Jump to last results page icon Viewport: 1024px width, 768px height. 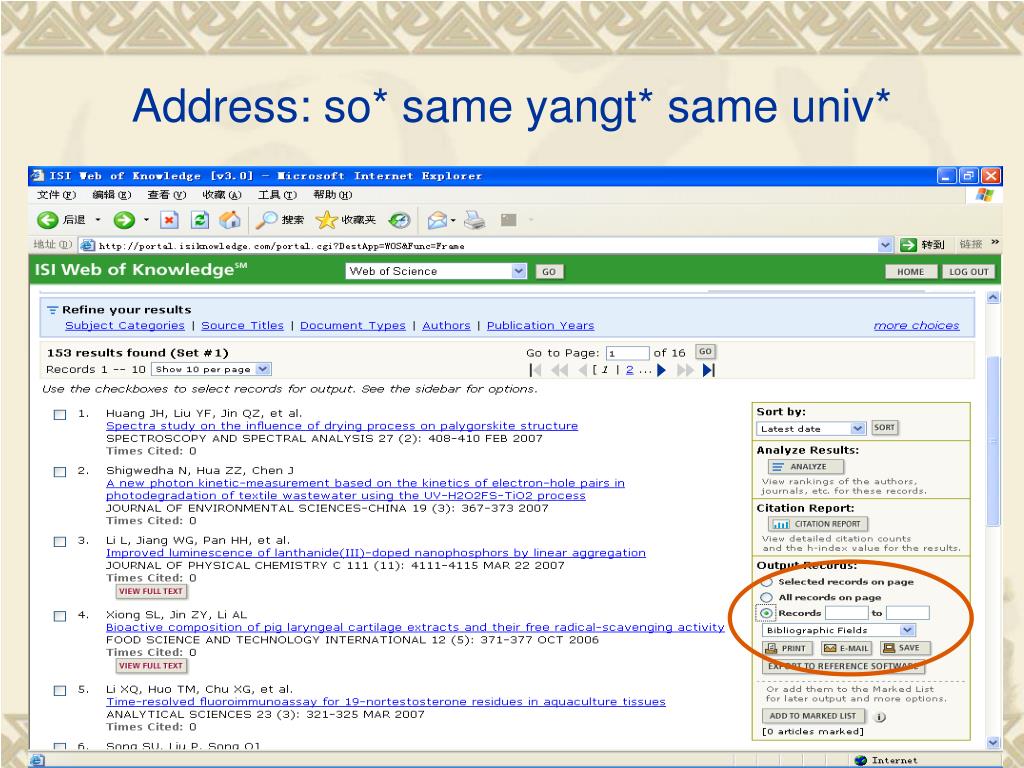tap(709, 370)
